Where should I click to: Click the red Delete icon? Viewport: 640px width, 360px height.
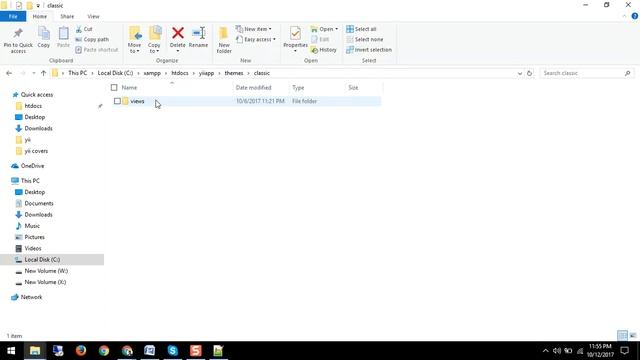[x=178, y=33]
